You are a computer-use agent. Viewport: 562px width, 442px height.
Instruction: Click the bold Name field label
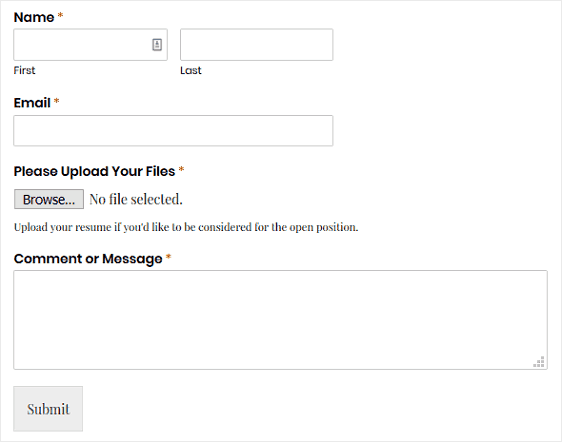pos(34,17)
